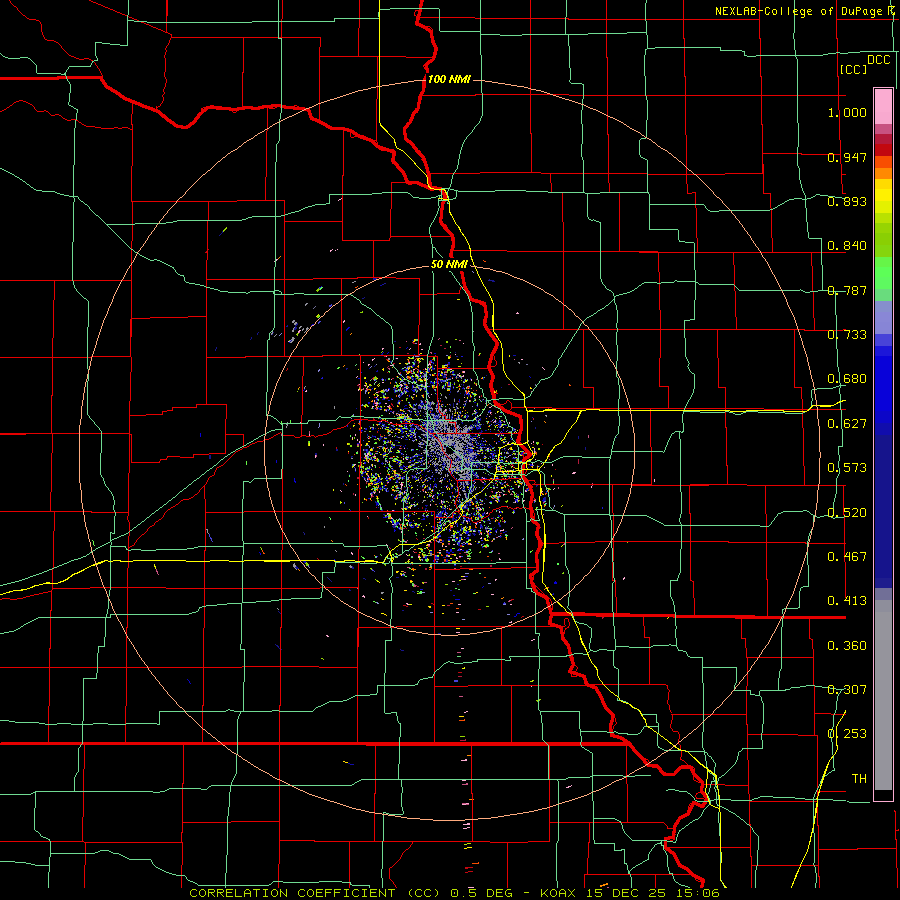This screenshot has height=900, width=900.
Task: Click the 0.893 scale value
Action: pos(847,201)
